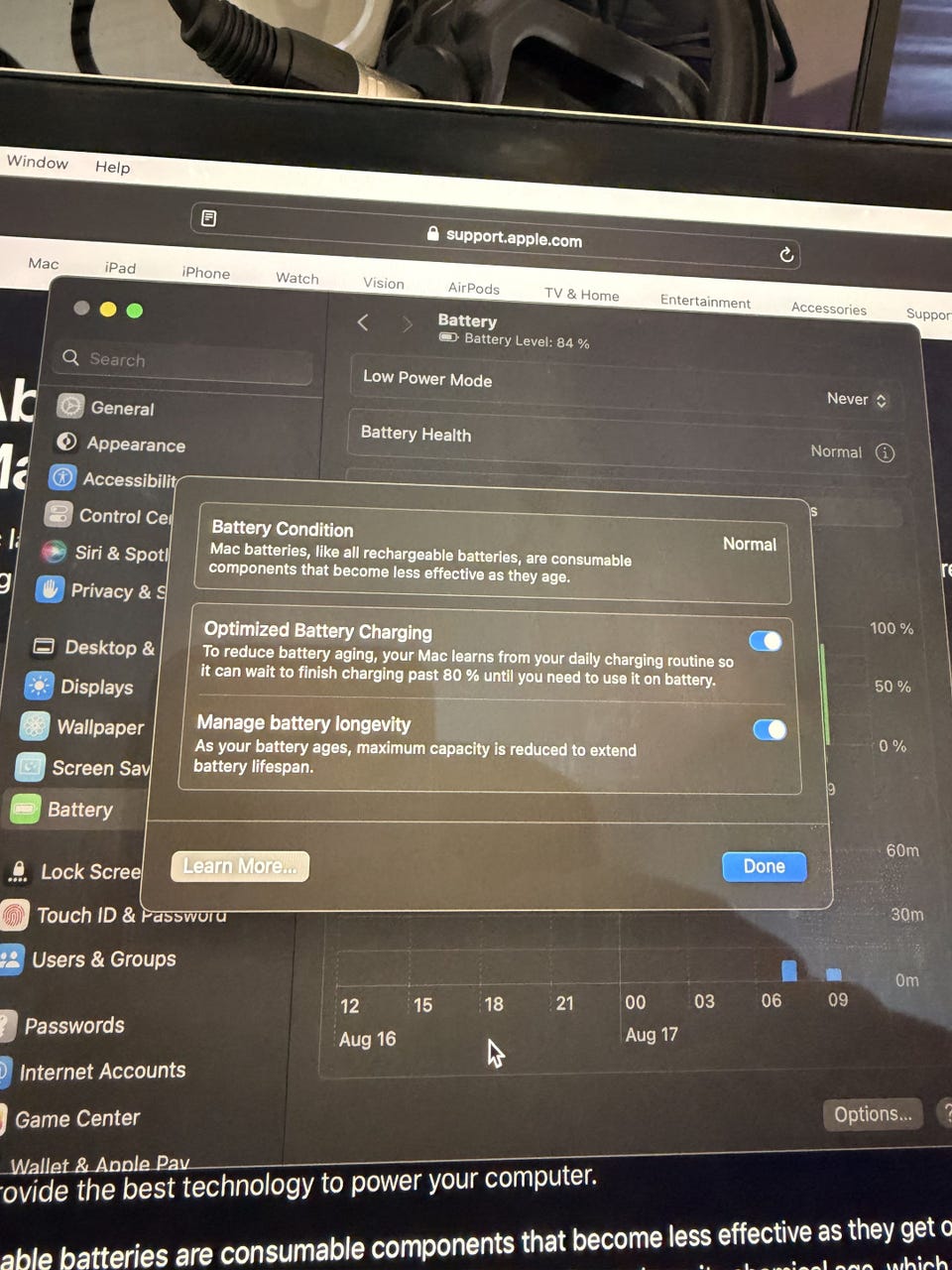This screenshot has height=1270, width=952.
Task: Click the Appearance icon in sidebar
Action: pos(66,442)
